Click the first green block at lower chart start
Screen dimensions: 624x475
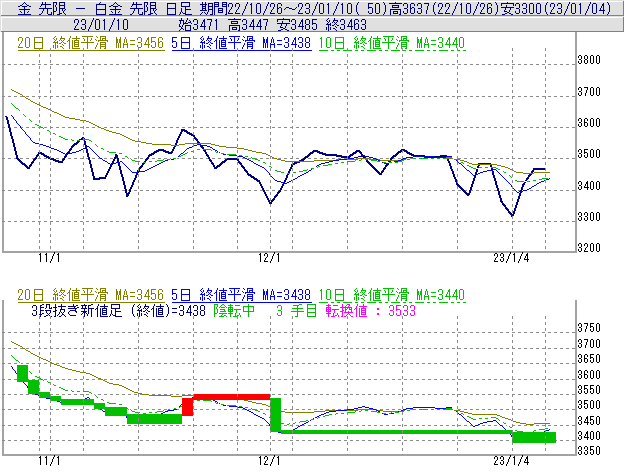click(23, 373)
